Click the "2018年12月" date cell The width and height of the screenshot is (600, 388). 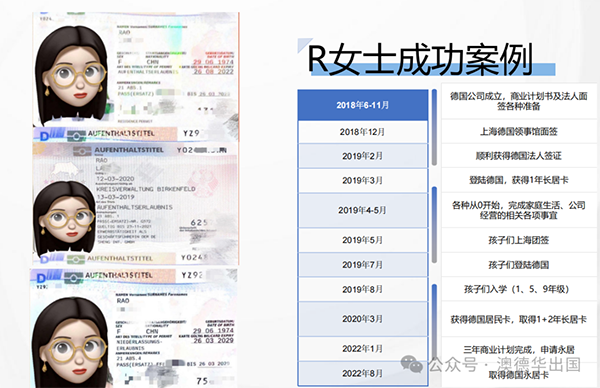tap(363, 132)
